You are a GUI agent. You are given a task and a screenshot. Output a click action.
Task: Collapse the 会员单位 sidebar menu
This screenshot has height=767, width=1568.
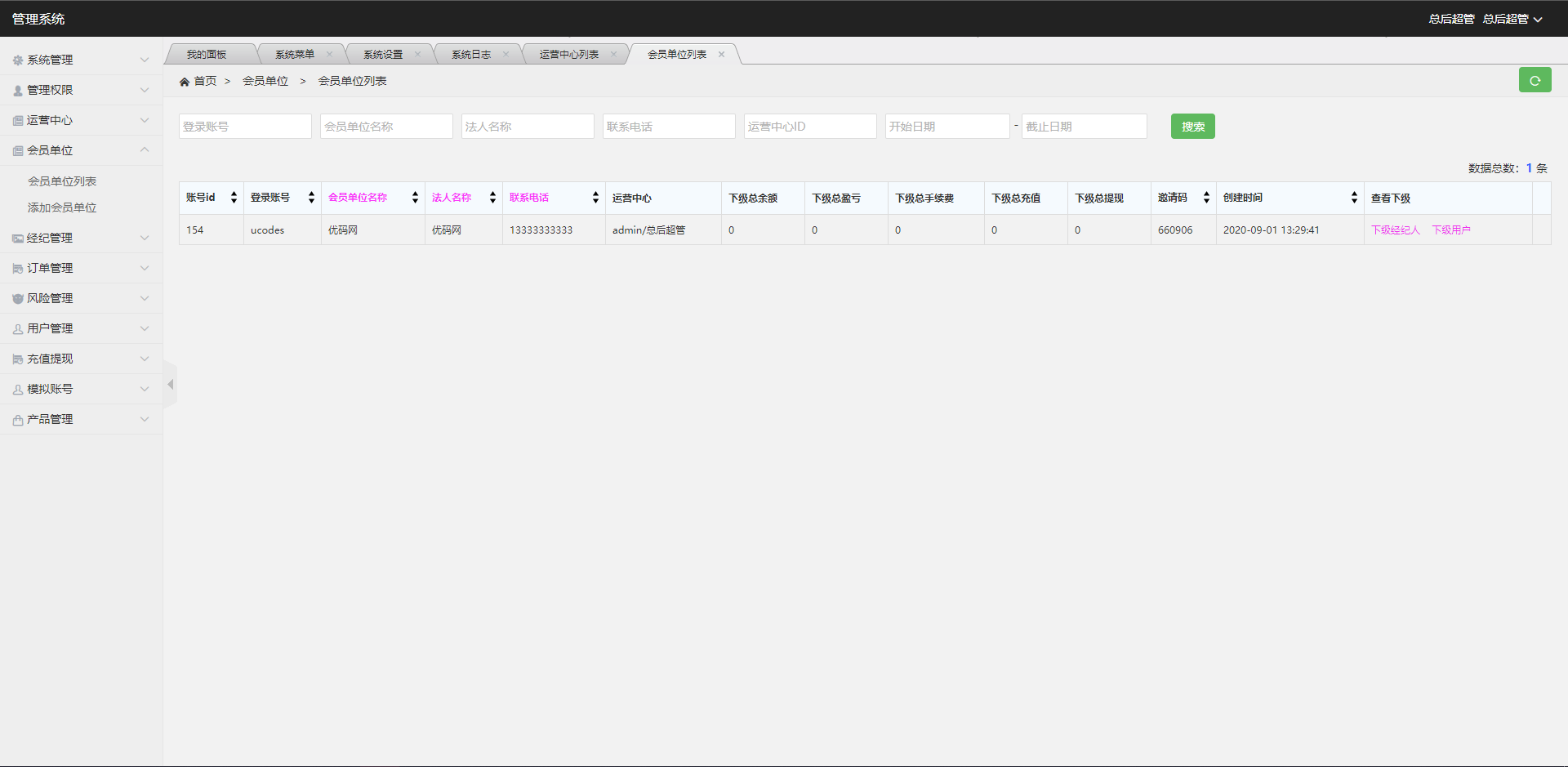pos(80,150)
